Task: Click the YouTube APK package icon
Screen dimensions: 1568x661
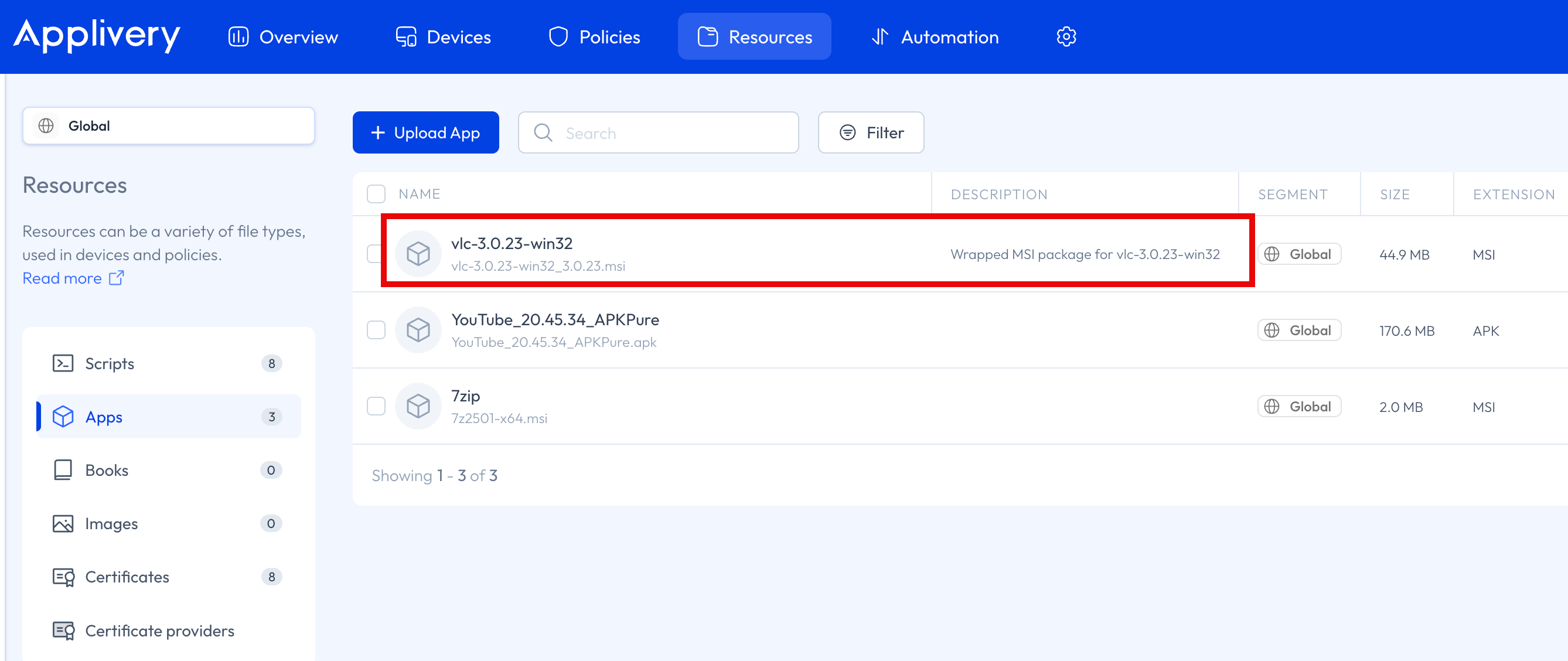Action: [x=418, y=330]
